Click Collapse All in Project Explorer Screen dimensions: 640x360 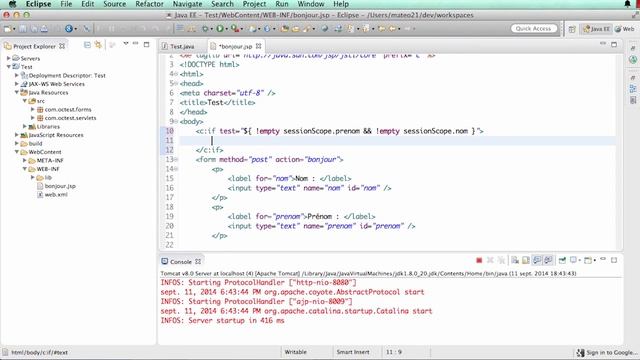[x=87, y=45]
